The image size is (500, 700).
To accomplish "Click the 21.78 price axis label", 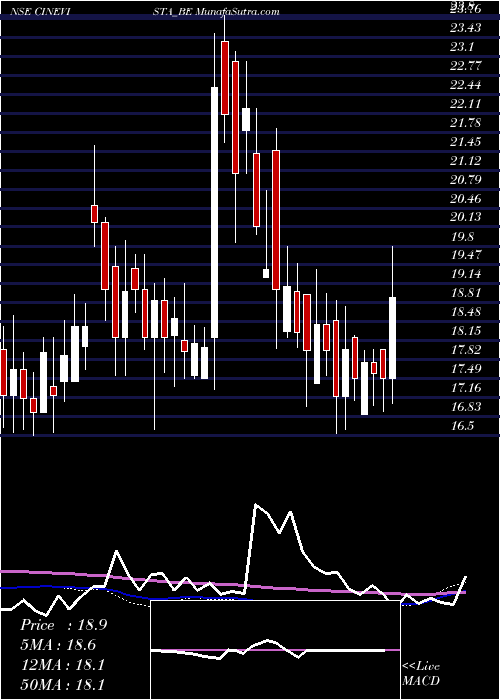I will [x=466, y=123].
